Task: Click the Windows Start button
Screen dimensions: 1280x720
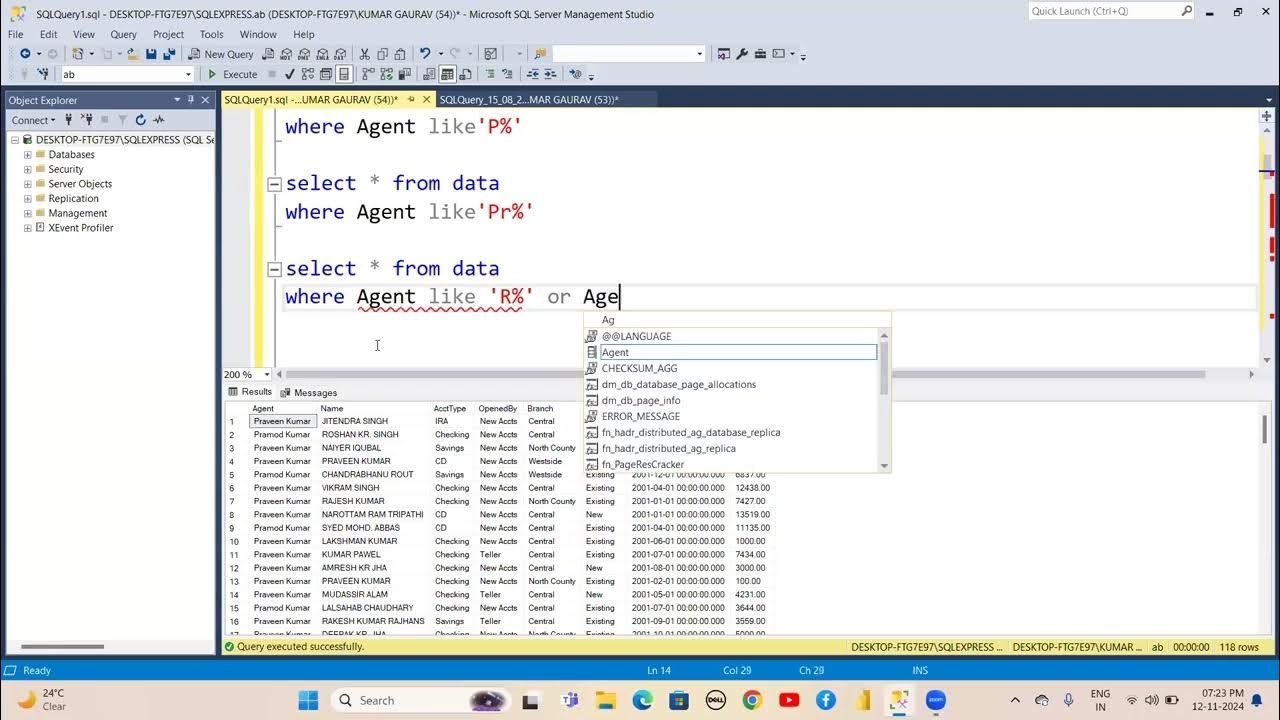Action: (x=308, y=700)
